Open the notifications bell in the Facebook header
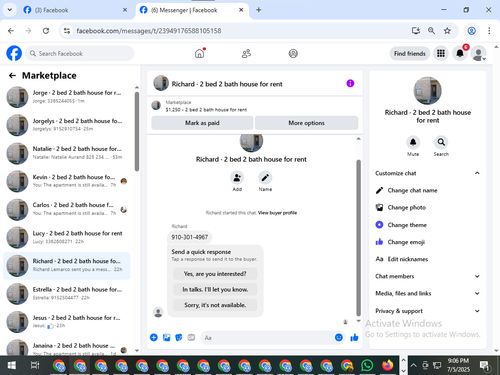The height and width of the screenshot is (375, 500). click(460, 53)
